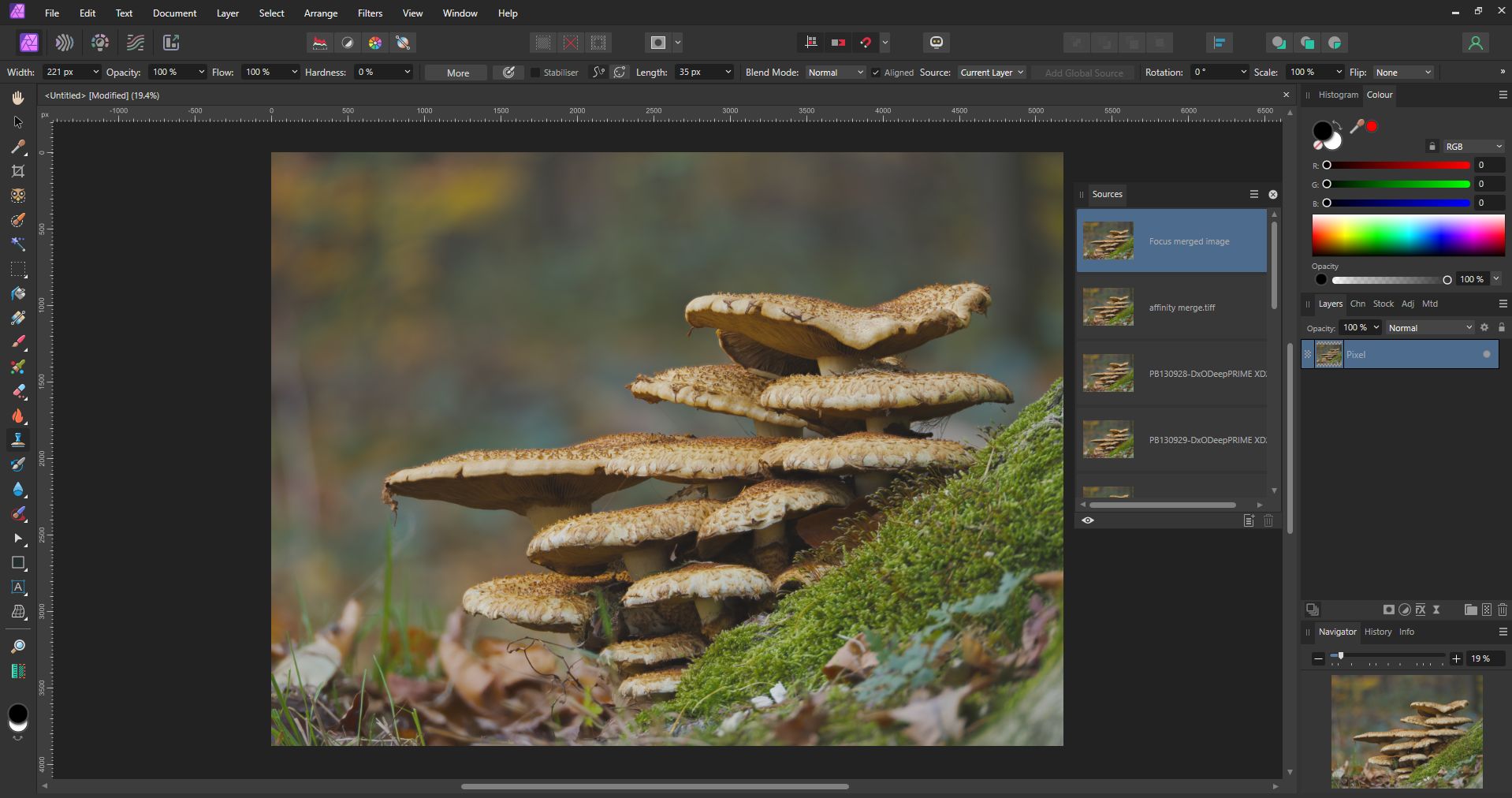Click the colour spectrum gradient bar
The height and width of the screenshot is (798, 1512).
pos(1407,235)
